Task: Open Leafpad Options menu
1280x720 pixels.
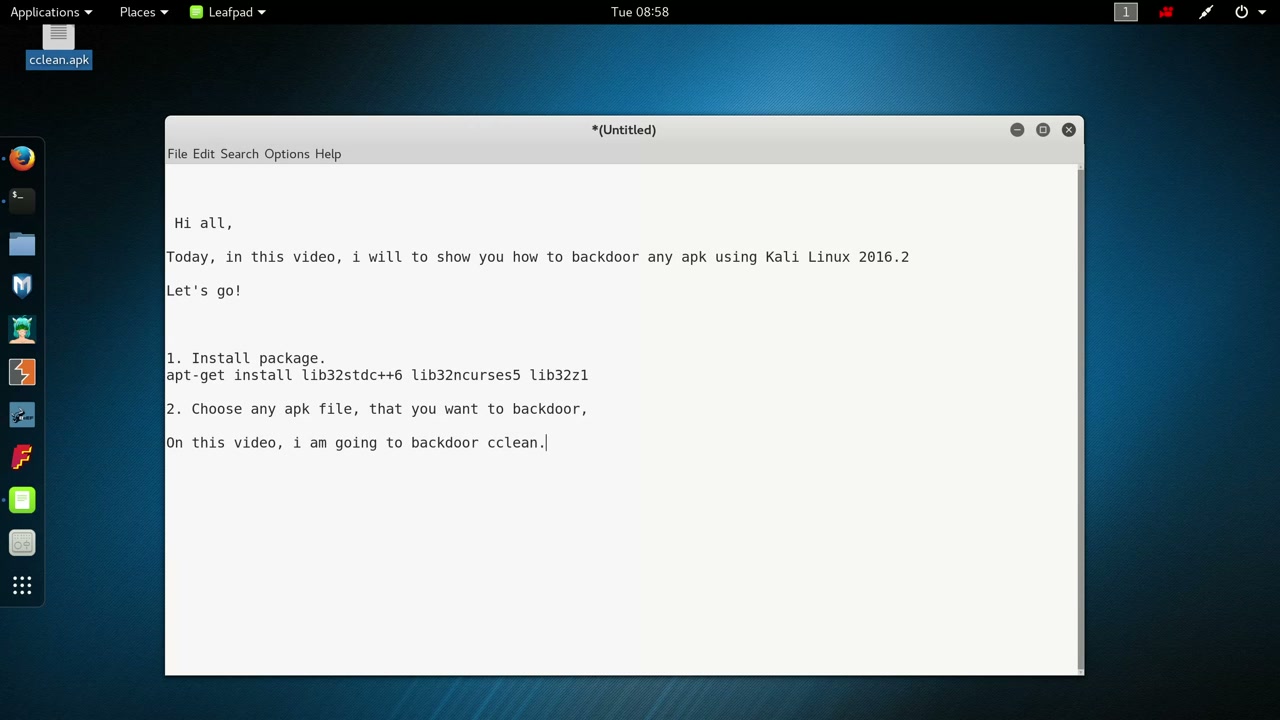Action: tap(287, 154)
